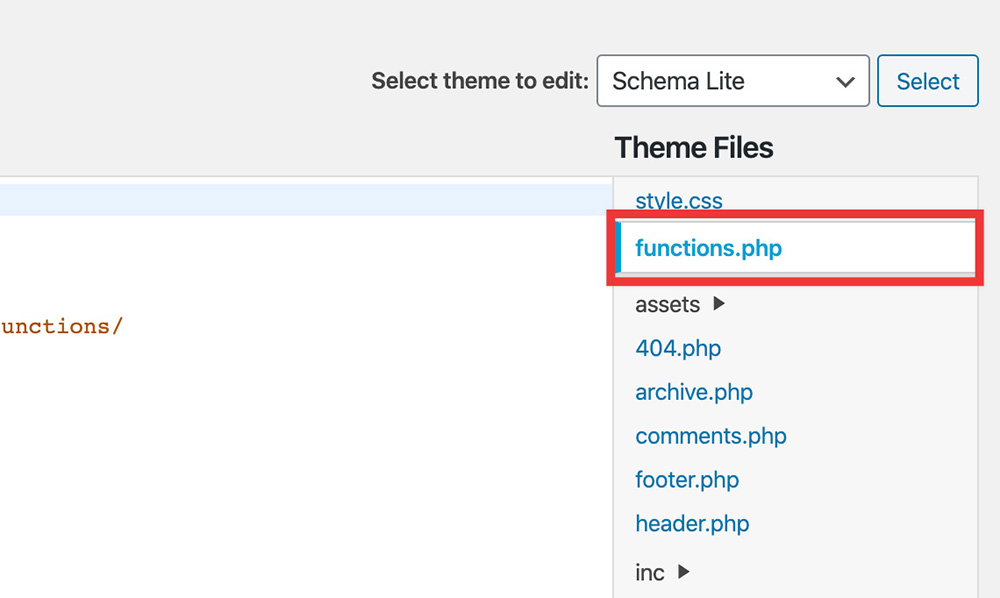
Task: Click the assets folder label
Action: (667, 304)
